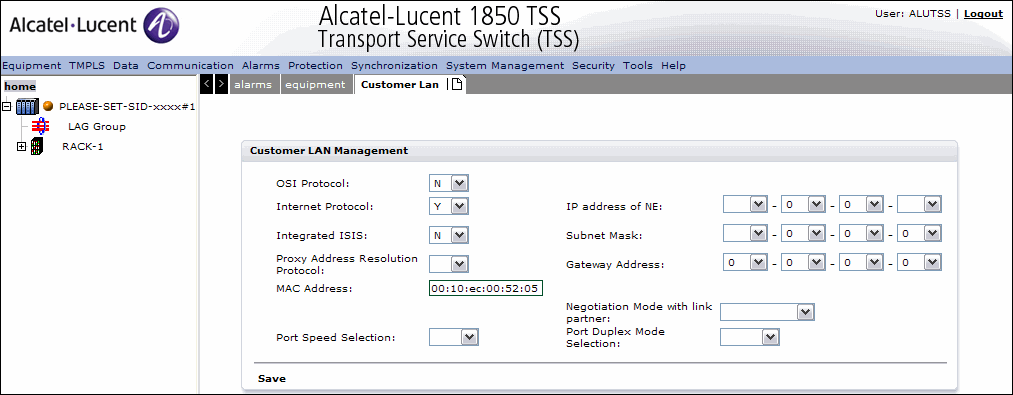Open the Tools menu
Screen dimensions: 1013x395
(638, 65)
